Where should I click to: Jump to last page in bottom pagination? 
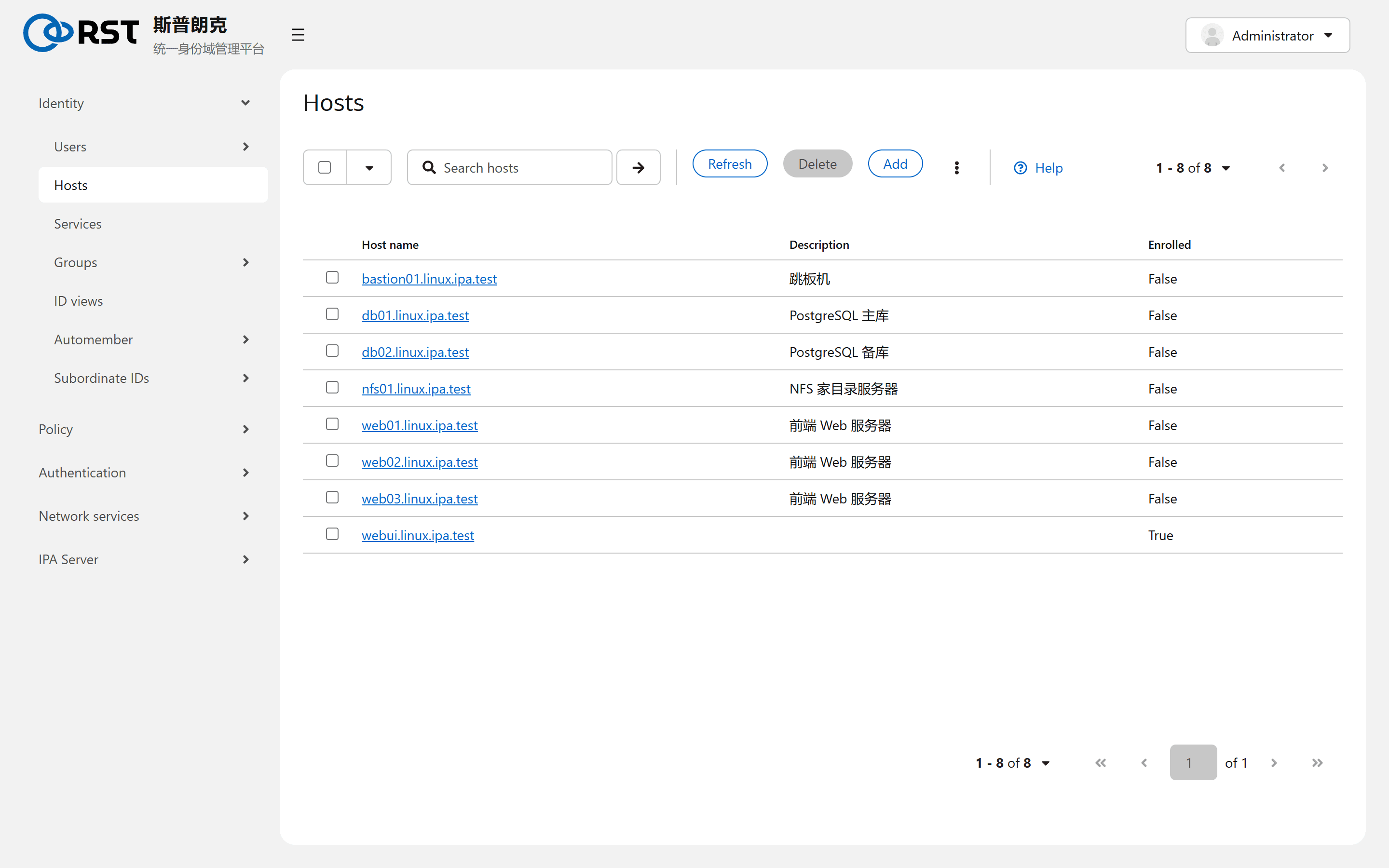click(1317, 762)
